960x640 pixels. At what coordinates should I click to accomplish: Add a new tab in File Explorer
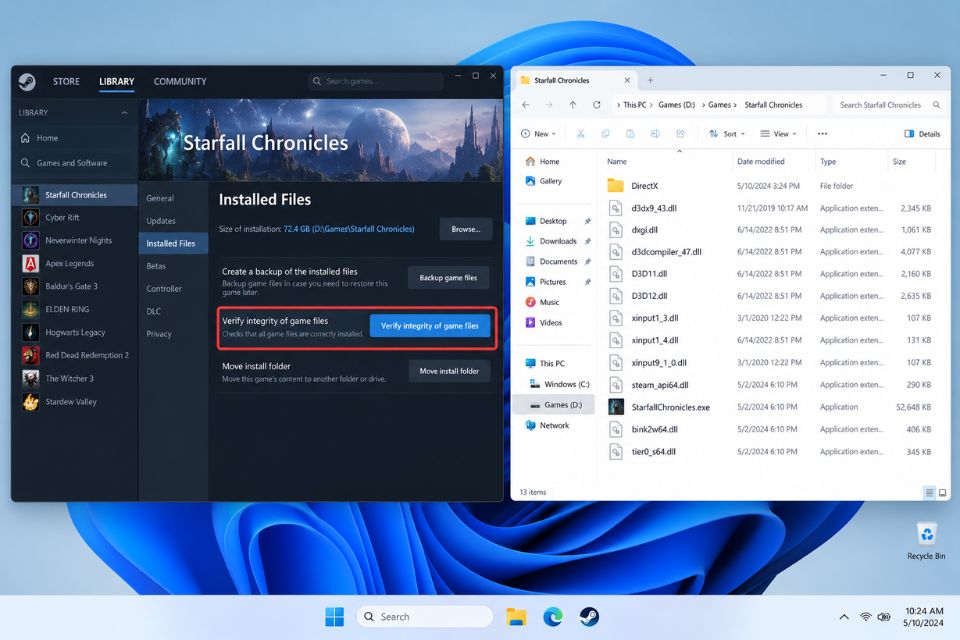point(650,80)
